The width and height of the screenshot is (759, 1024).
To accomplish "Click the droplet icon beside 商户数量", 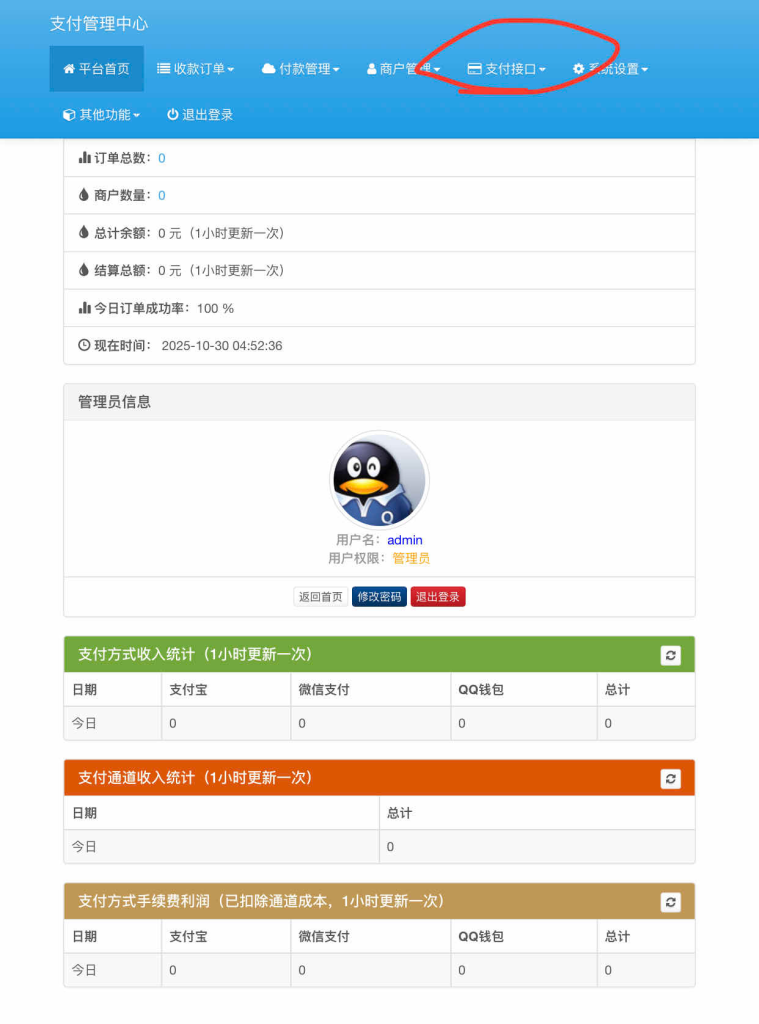I will tap(84, 195).
